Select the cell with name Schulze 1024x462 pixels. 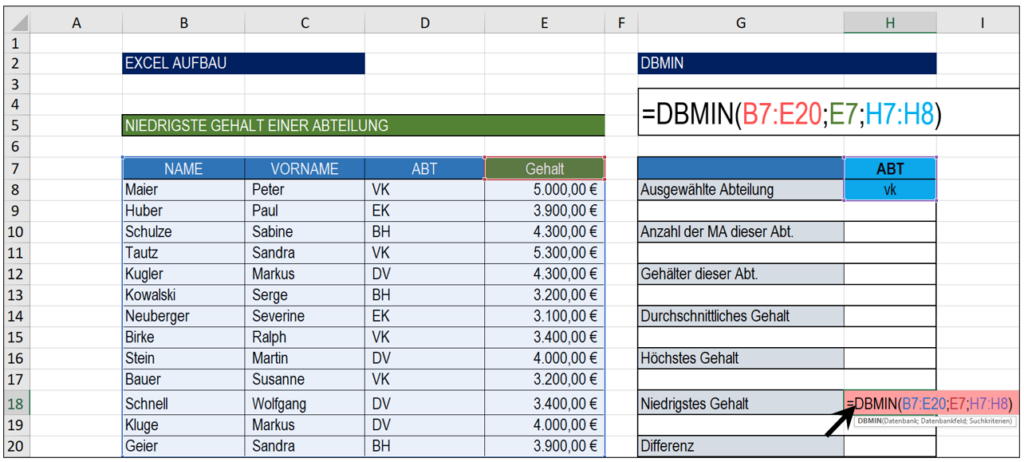click(x=184, y=232)
